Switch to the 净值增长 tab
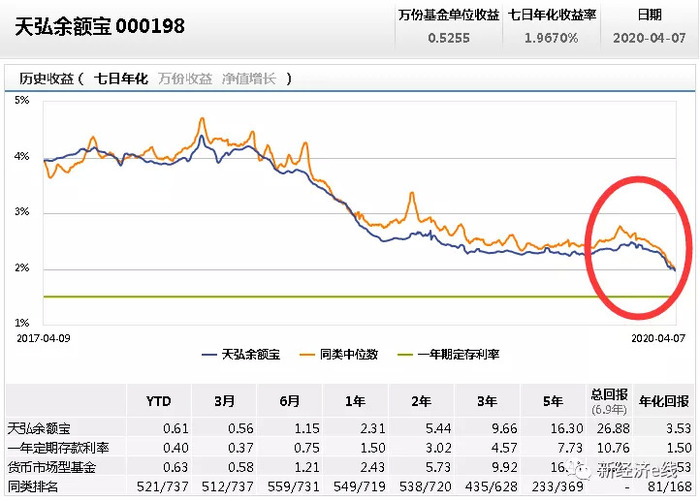The width and height of the screenshot is (700, 501). click(249, 79)
